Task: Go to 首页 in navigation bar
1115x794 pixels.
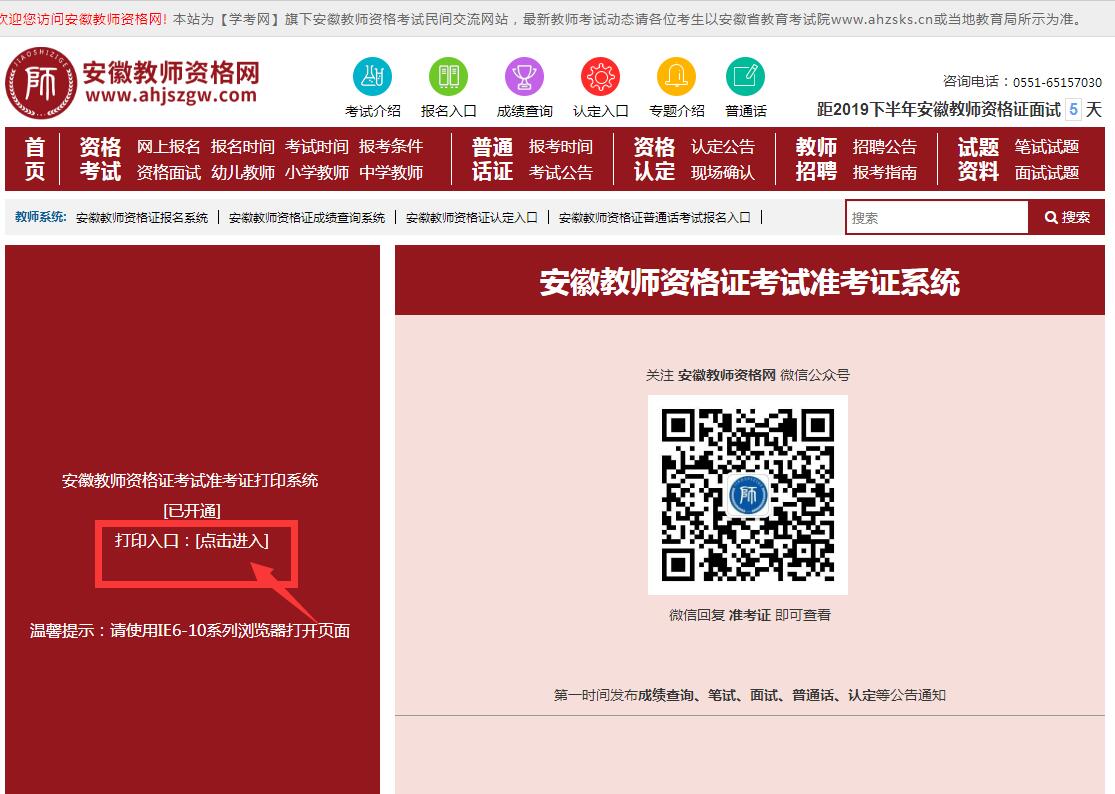Action: (x=34, y=159)
